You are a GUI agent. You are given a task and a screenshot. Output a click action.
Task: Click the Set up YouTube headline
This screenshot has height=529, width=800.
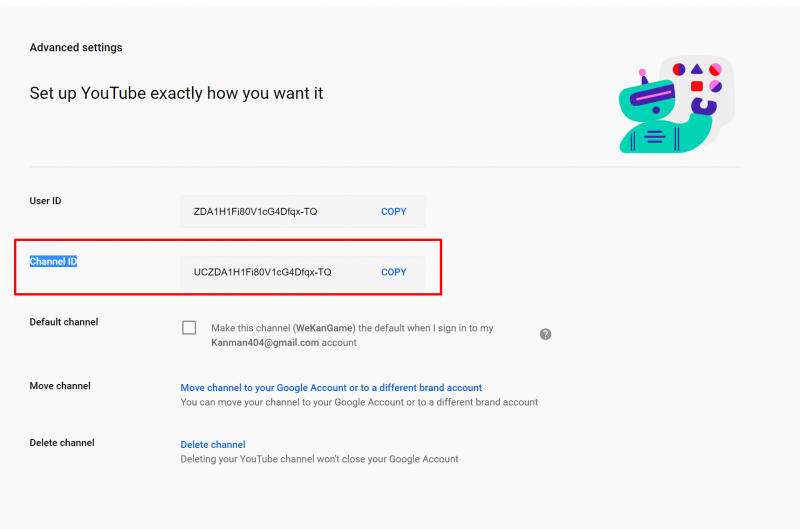click(x=176, y=93)
